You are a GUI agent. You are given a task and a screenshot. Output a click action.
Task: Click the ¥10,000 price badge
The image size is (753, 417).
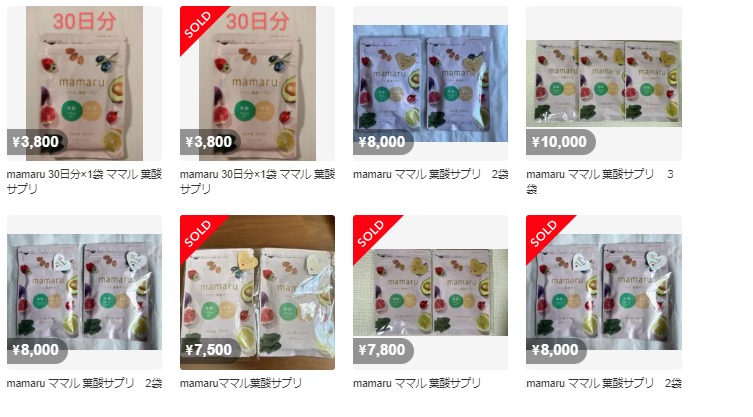560,142
